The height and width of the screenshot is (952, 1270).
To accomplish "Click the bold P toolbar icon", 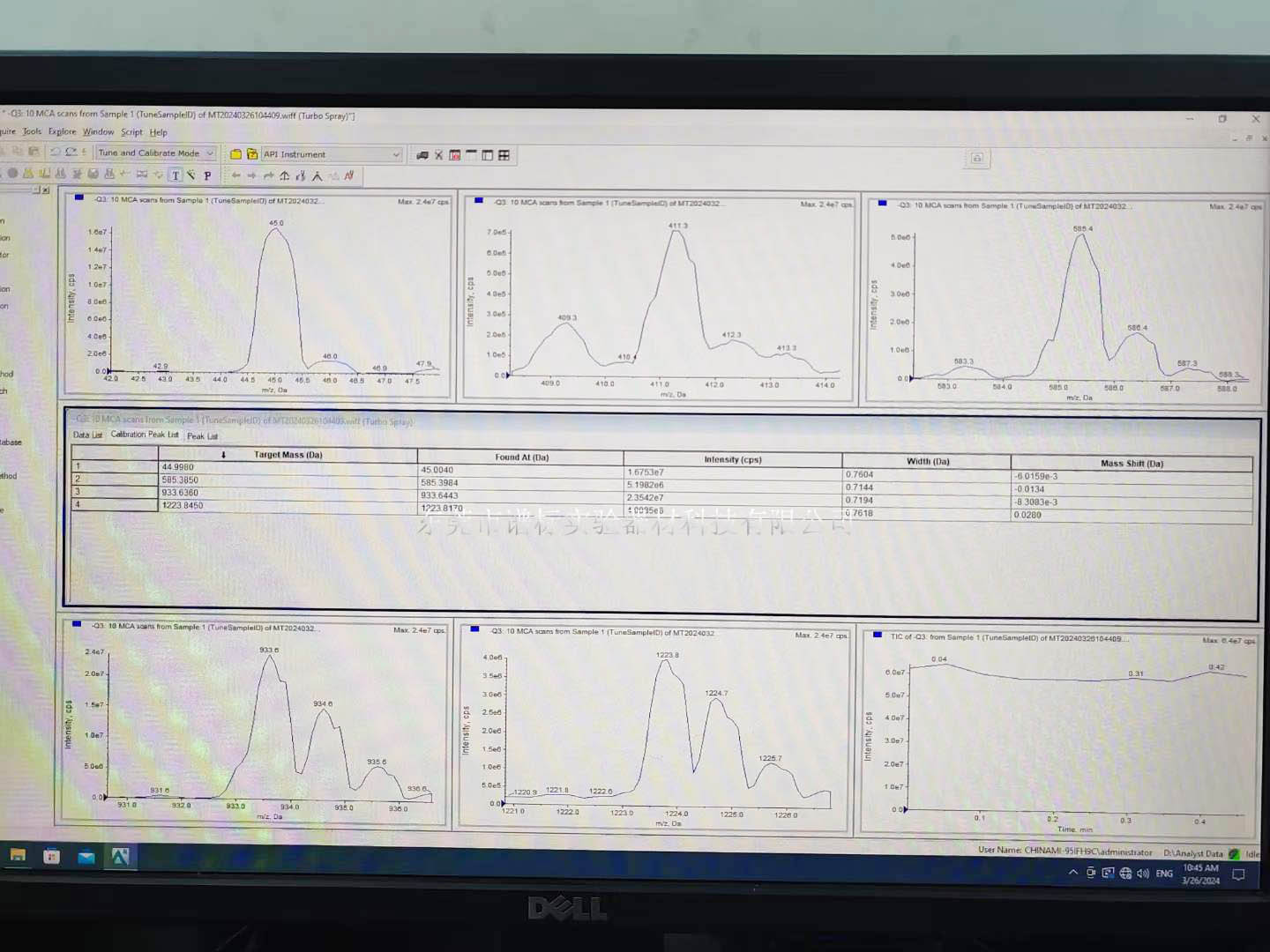I will tap(207, 175).
